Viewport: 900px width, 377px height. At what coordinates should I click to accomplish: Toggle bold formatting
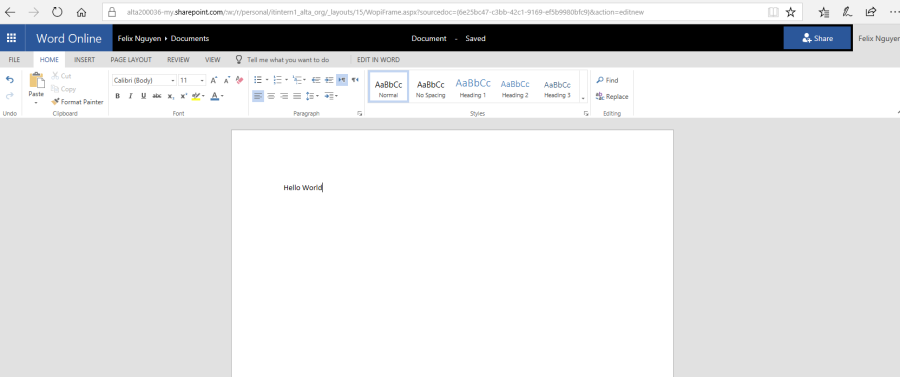point(118,96)
